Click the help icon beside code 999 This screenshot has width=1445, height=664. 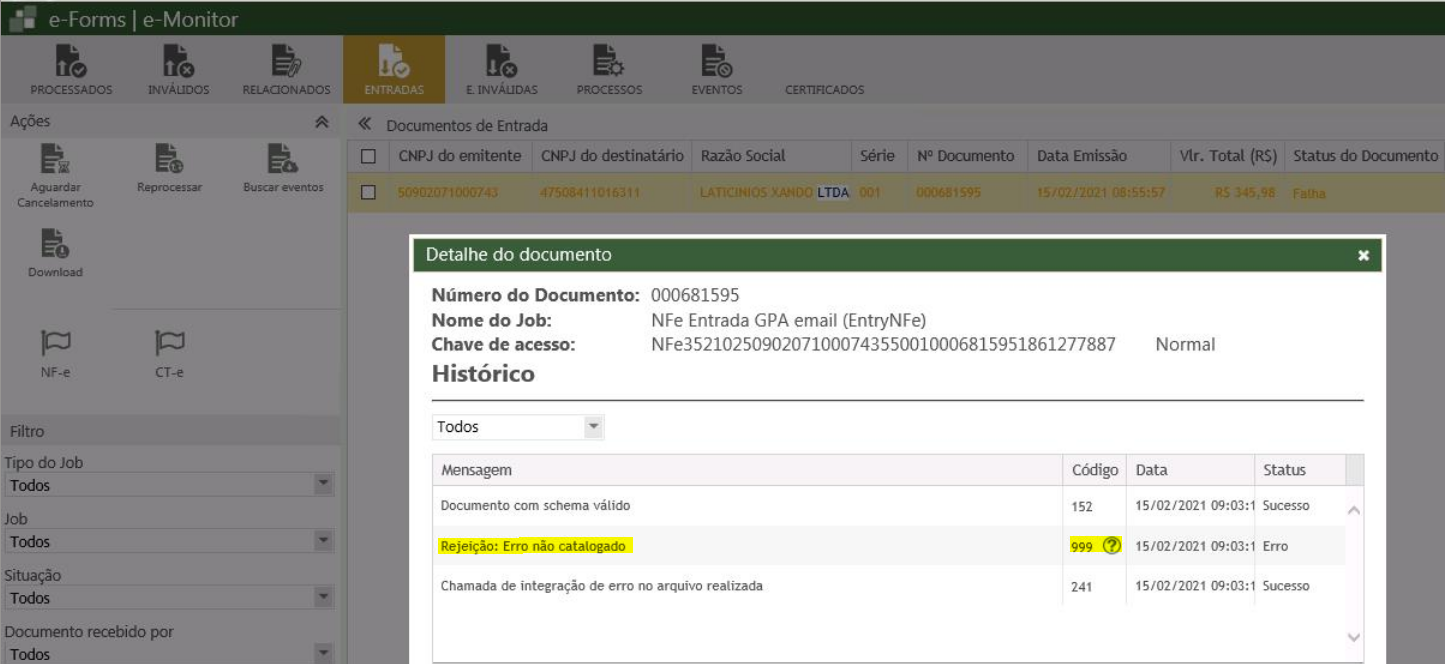point(1110,546)
